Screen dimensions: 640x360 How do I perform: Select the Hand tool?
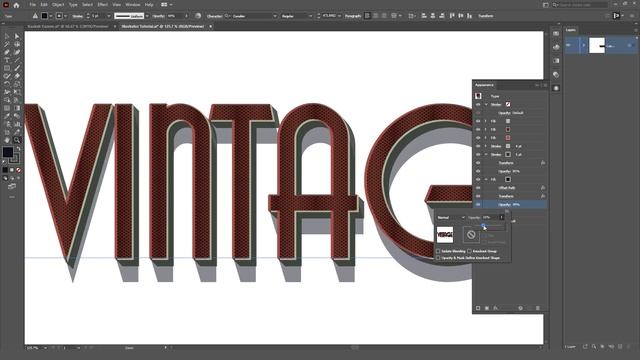(7, 140)
